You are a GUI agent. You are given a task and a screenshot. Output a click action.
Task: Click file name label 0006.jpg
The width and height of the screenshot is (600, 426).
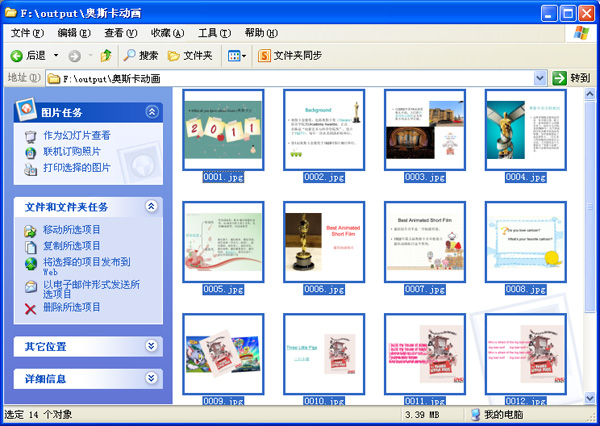pos(324,289)
